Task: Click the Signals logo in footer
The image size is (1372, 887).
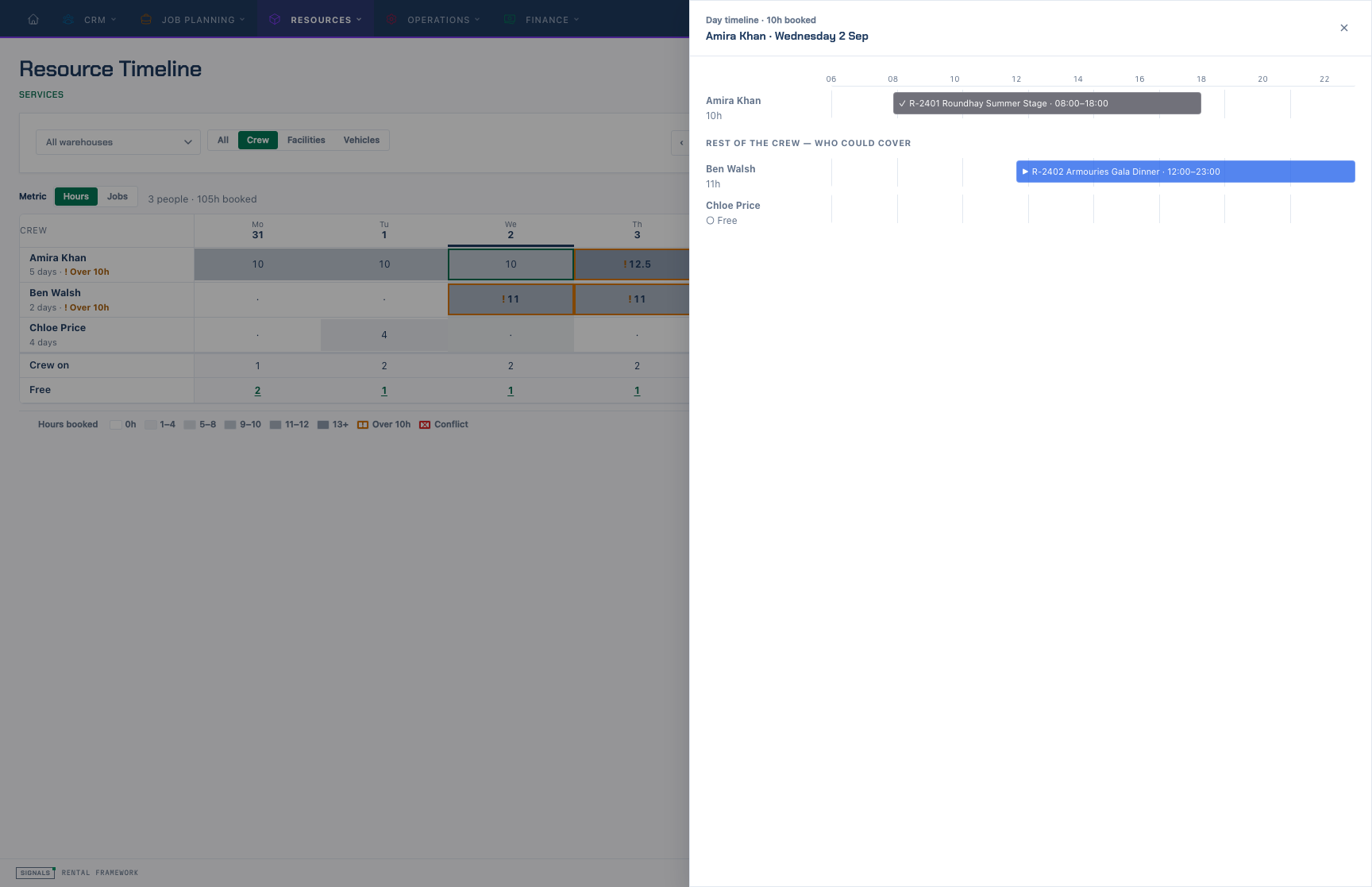Action: pyautogui.click(x=35, y=873)
